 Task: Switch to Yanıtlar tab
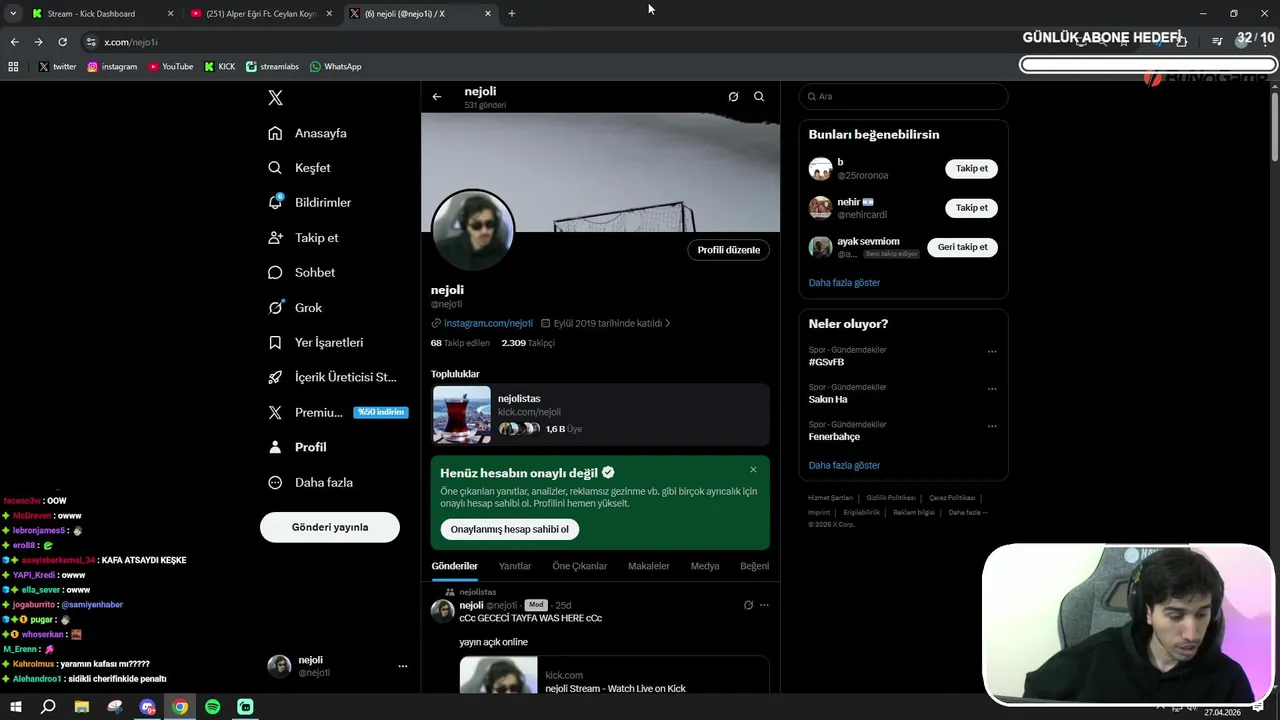click(x=515, y=566)
